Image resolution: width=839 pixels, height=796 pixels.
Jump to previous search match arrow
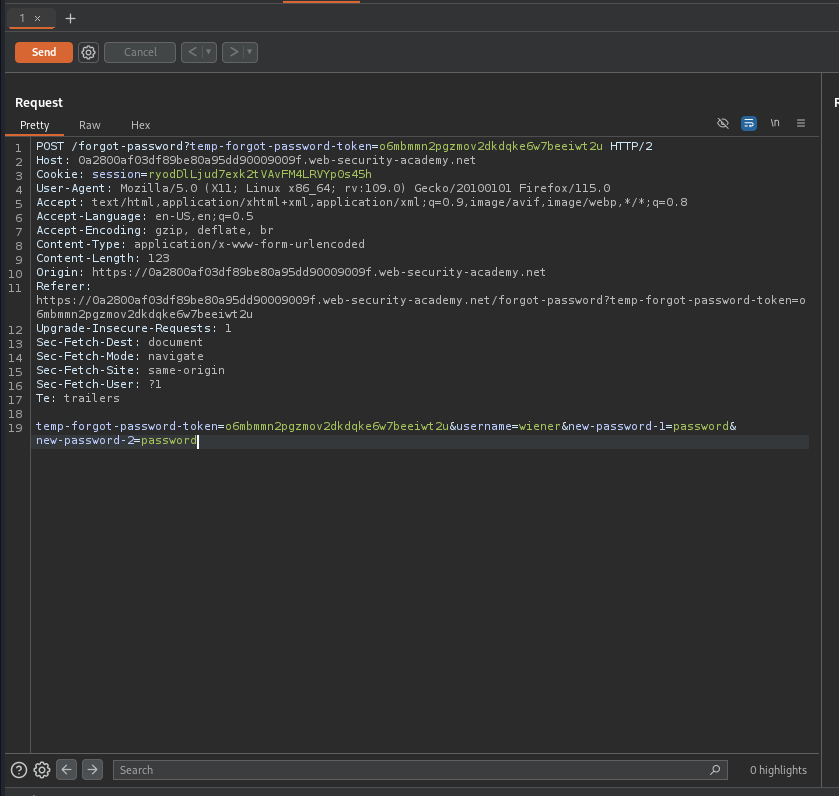tap(67, 770)
